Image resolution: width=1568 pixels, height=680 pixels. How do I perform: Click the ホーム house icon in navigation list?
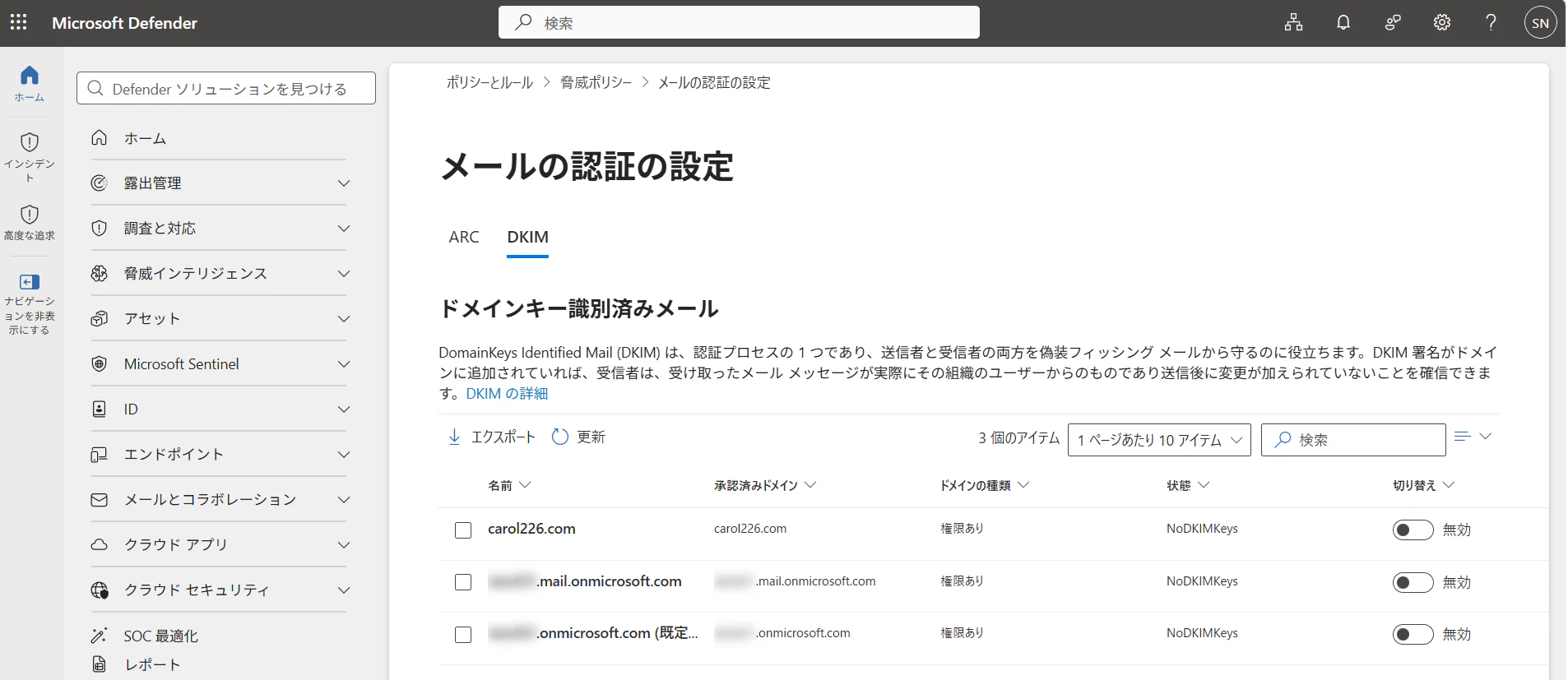tap(100, 138)
